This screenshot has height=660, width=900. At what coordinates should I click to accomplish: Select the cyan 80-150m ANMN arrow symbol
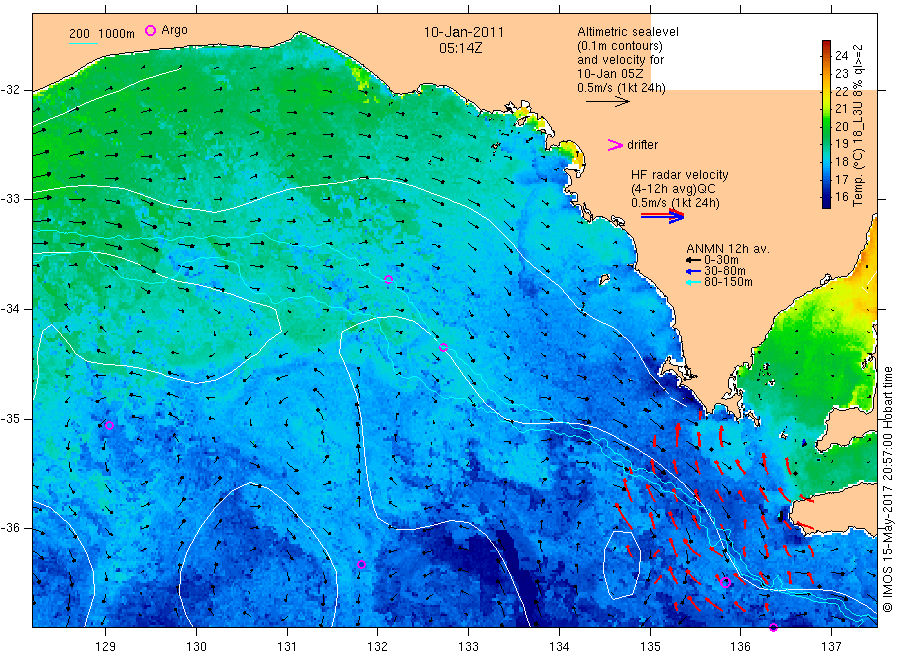click(693, 282)
